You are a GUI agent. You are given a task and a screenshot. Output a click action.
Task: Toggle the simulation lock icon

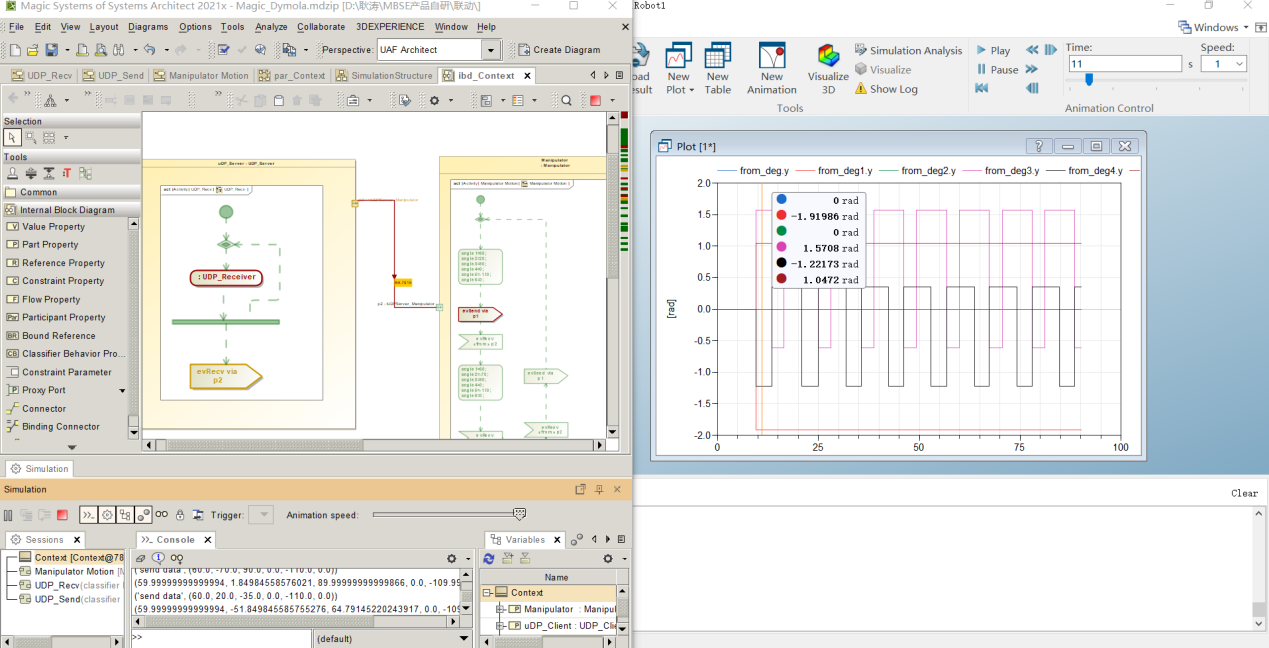180,515
